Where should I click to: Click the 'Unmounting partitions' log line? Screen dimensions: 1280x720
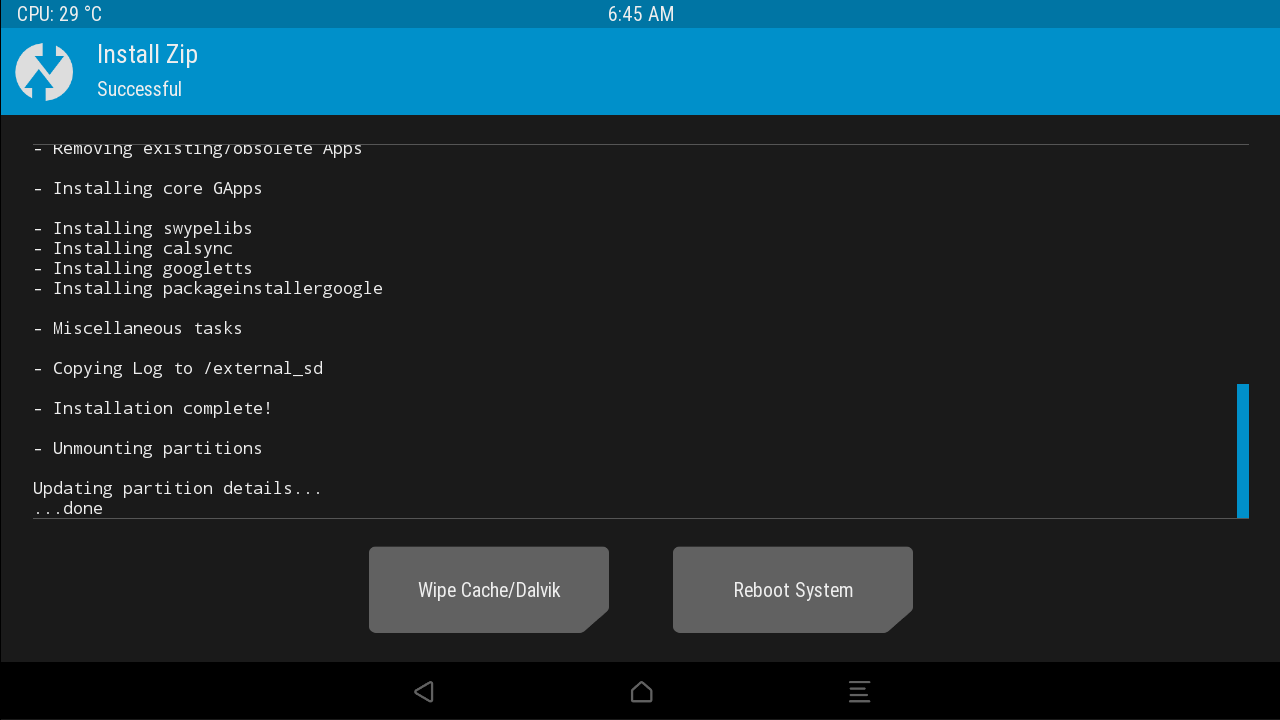148,448
